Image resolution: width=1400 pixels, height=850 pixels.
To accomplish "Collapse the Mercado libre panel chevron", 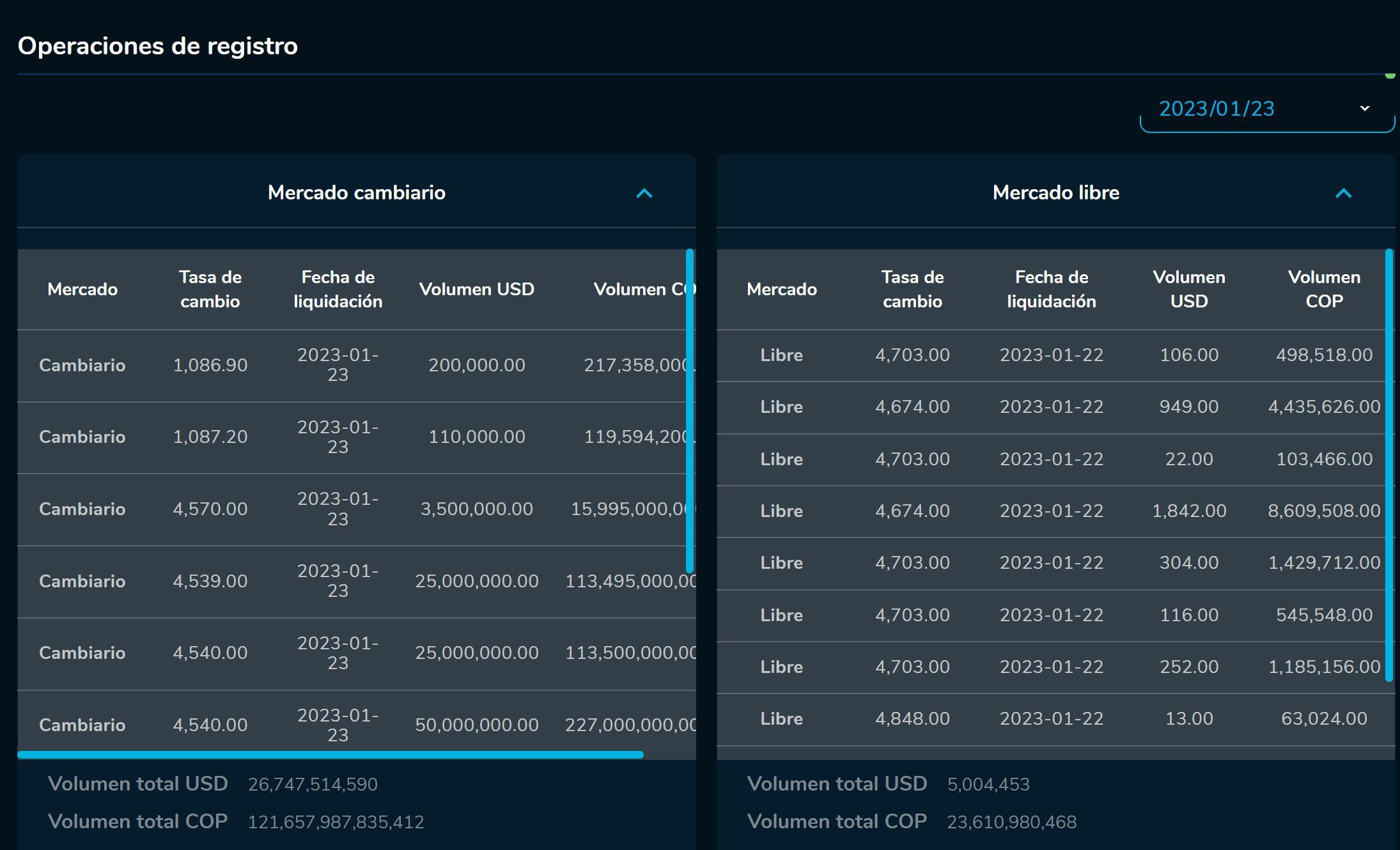I will [1343, 193].
